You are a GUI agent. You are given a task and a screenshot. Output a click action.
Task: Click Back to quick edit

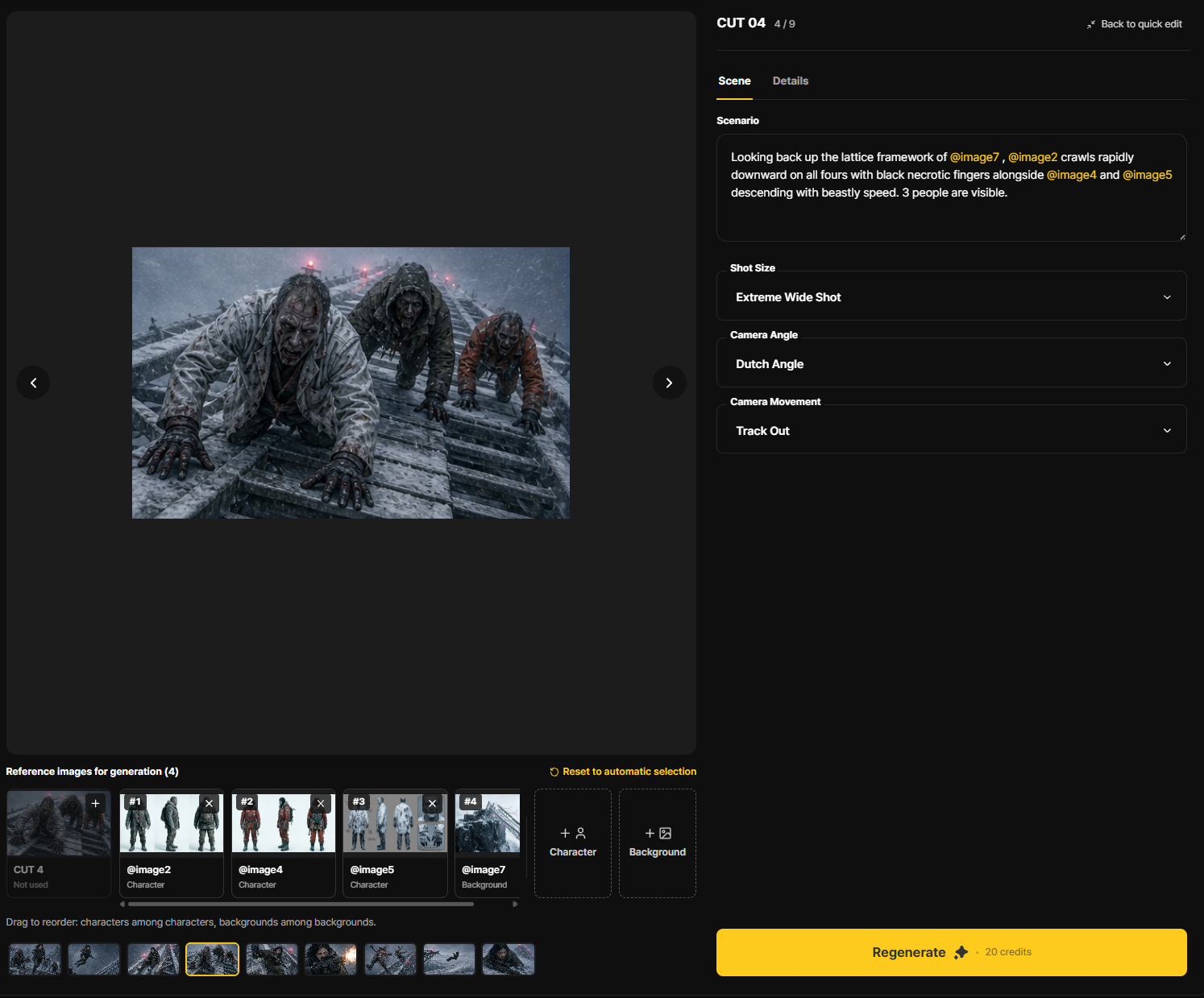[x=1135, y=24]
